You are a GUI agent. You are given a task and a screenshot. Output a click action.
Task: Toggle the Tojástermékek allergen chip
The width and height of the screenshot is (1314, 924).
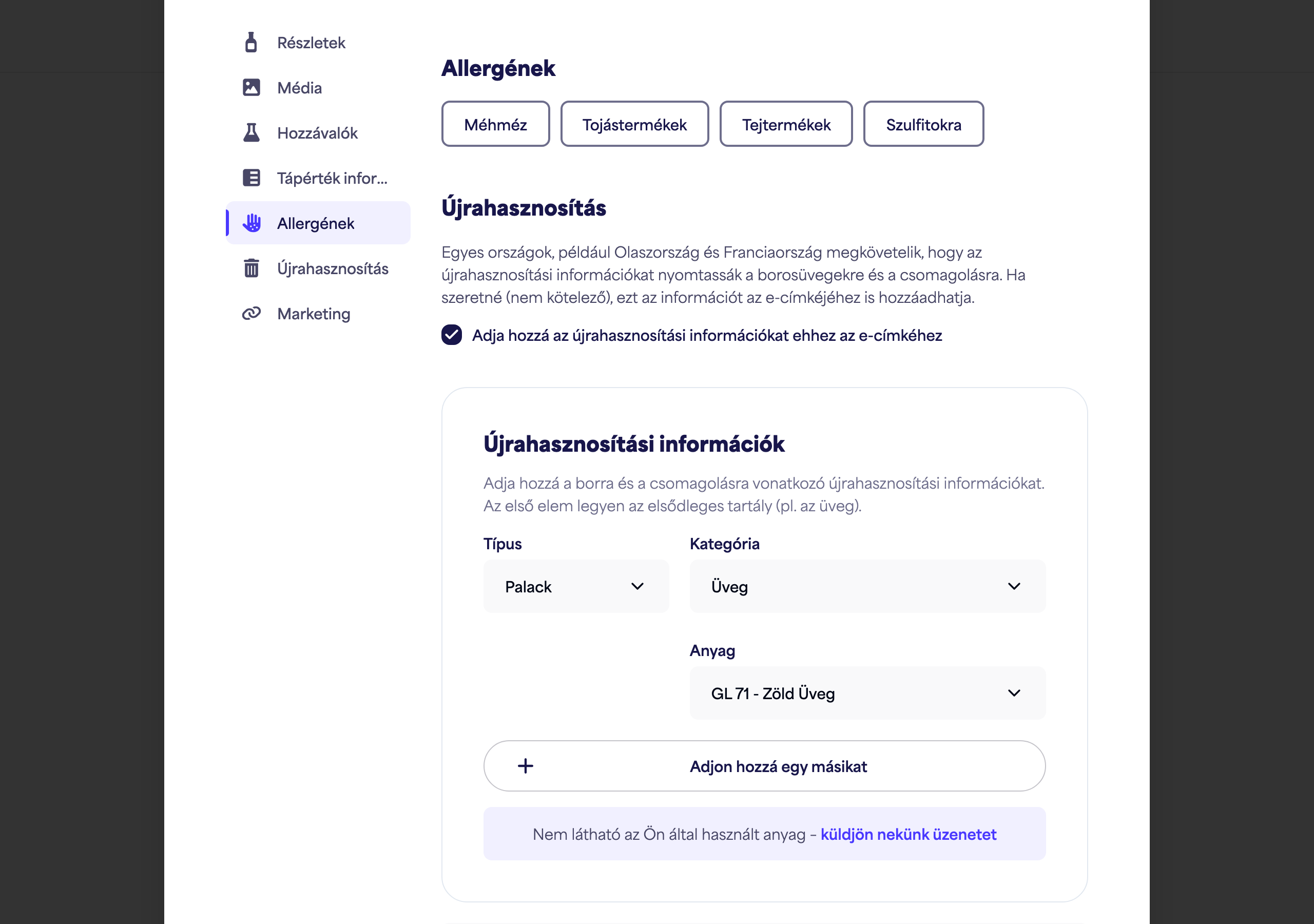[635, 124]
